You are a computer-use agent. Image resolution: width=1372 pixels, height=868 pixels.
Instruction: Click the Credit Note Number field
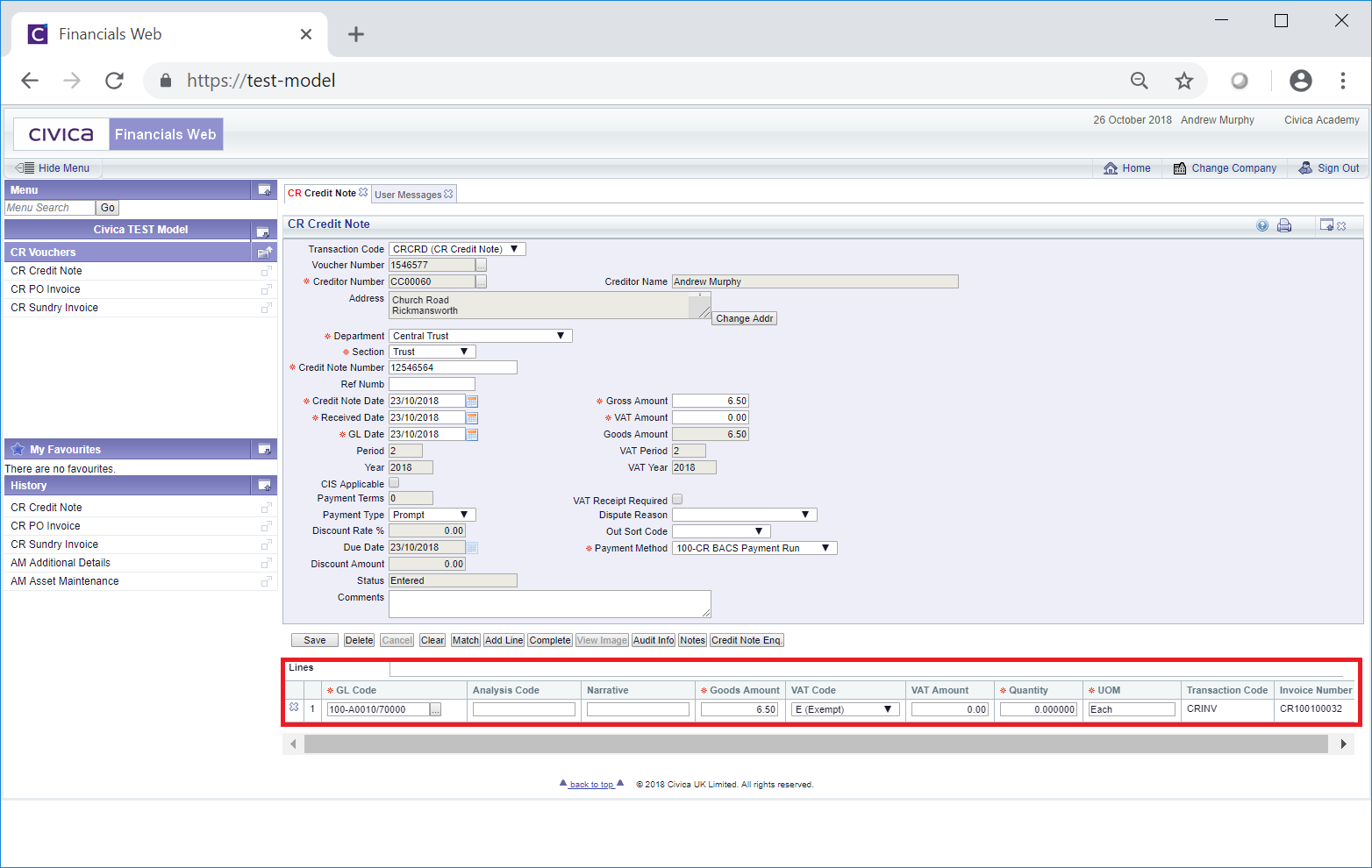coord(453,367)
